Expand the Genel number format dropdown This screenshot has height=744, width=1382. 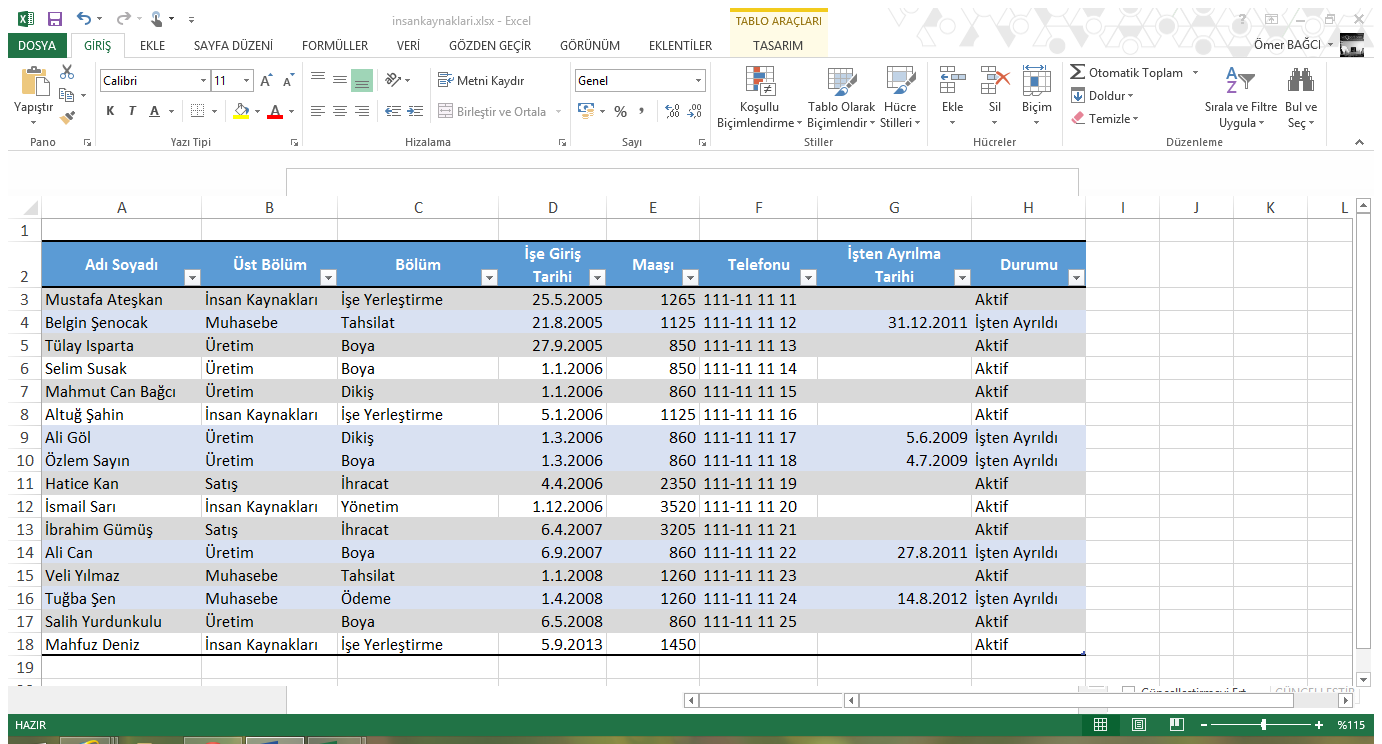point(698,81)
